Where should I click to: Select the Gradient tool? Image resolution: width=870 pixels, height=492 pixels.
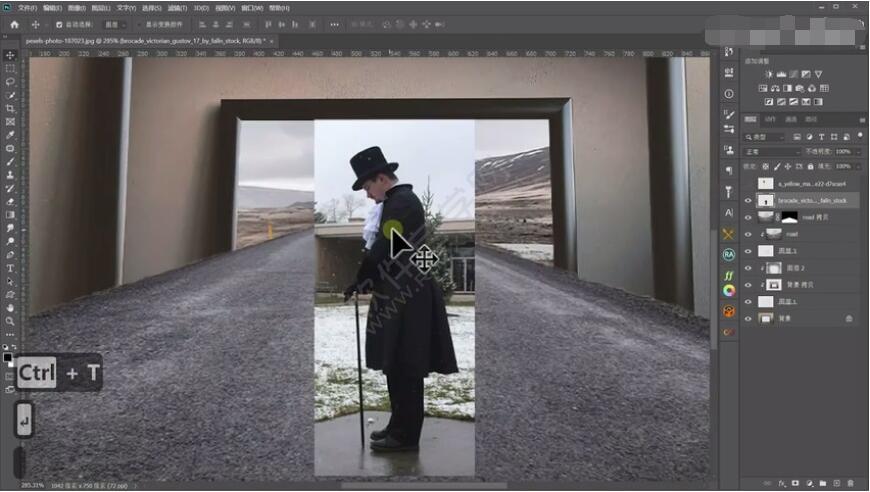click(10, 215)
